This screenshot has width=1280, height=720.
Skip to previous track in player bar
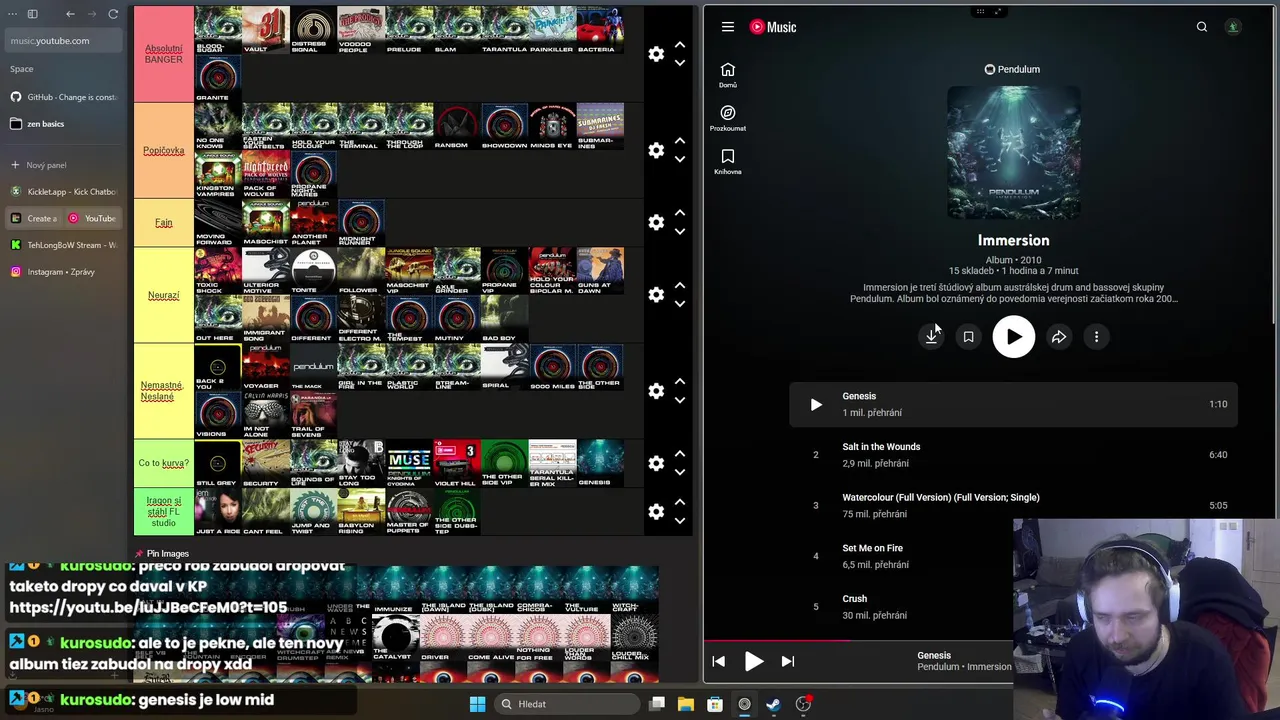coord(718,661)
